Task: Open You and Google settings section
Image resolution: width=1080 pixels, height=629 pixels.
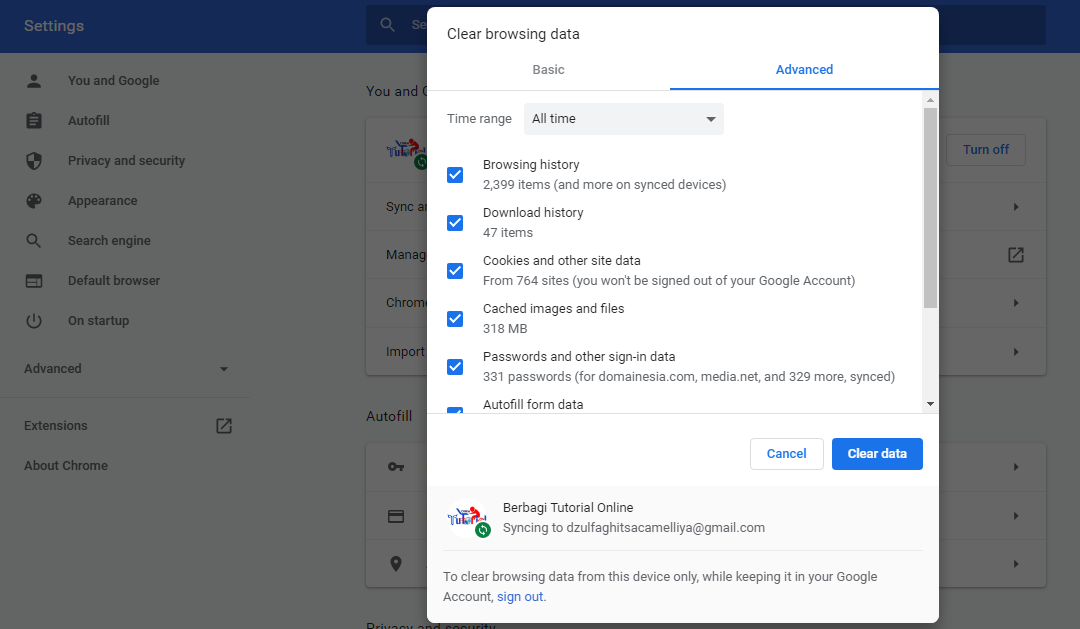Action: tap(114, 81)
